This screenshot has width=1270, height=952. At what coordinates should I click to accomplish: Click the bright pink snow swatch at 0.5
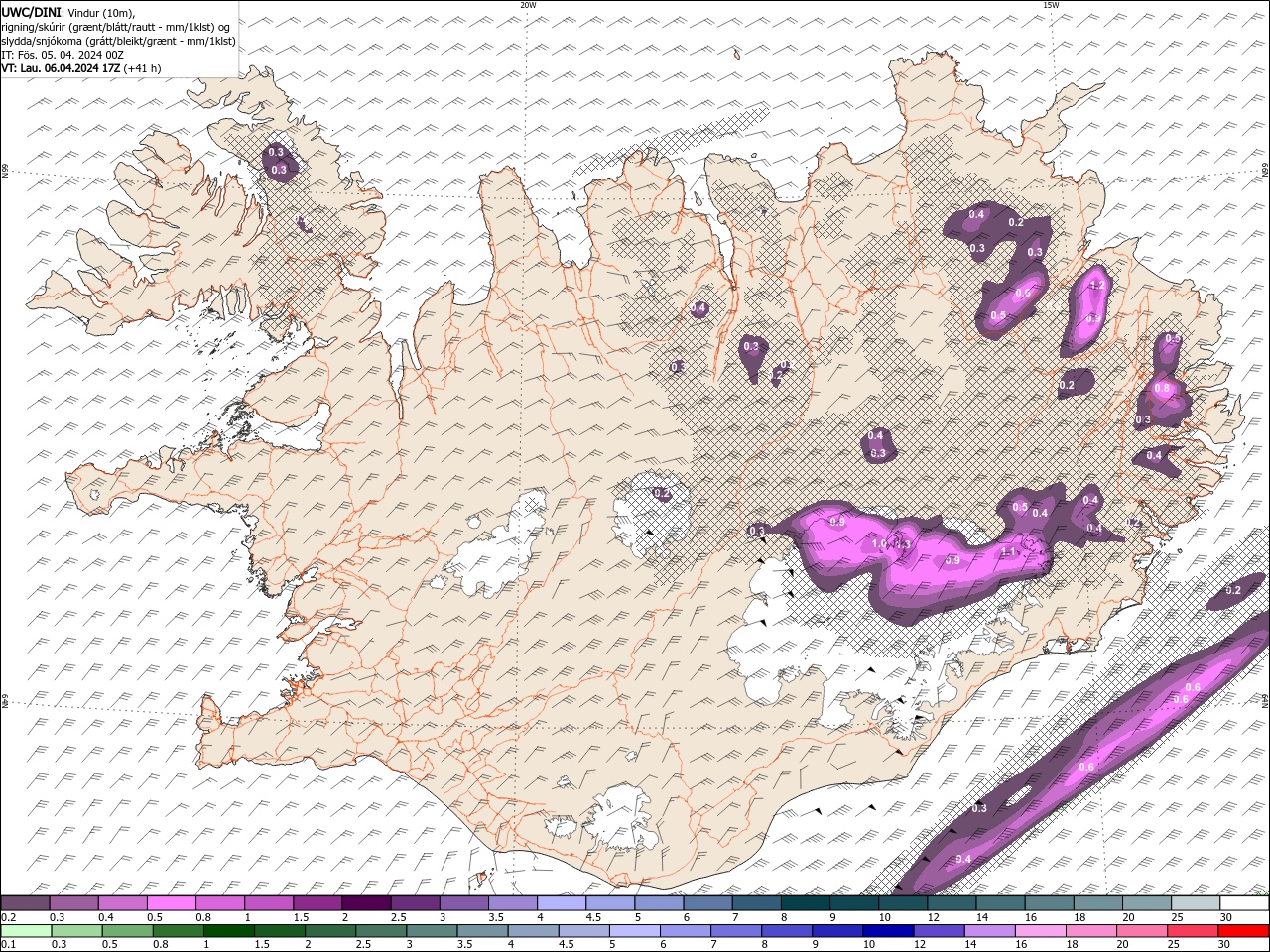coord(171,903)
